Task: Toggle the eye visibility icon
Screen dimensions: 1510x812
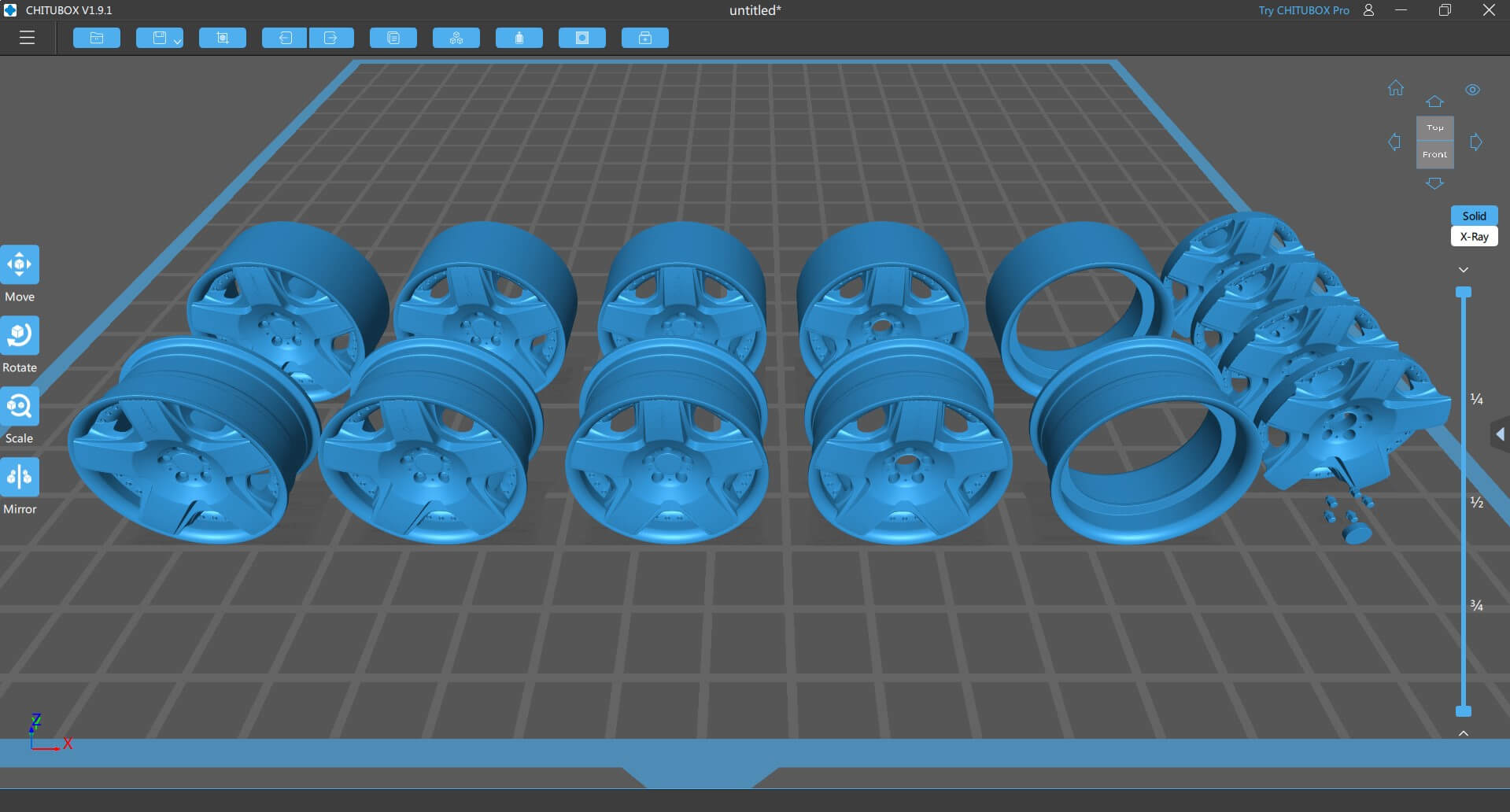Action: [1472, 90]
